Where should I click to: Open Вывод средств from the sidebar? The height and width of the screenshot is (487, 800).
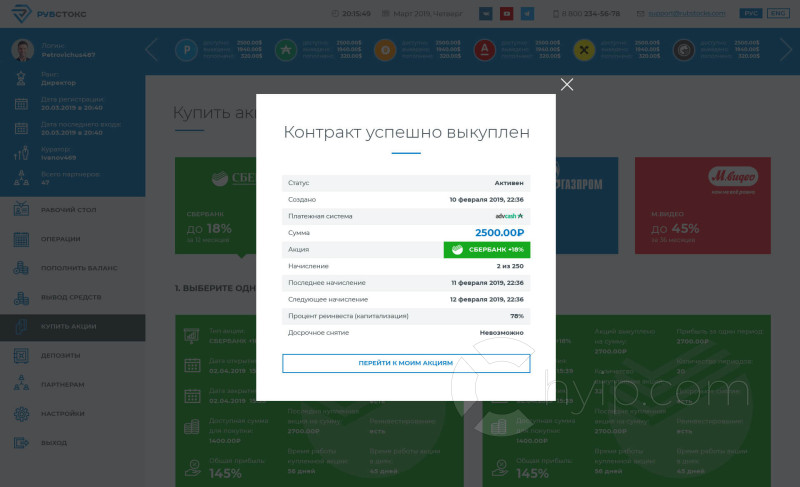tap(72, 297)
